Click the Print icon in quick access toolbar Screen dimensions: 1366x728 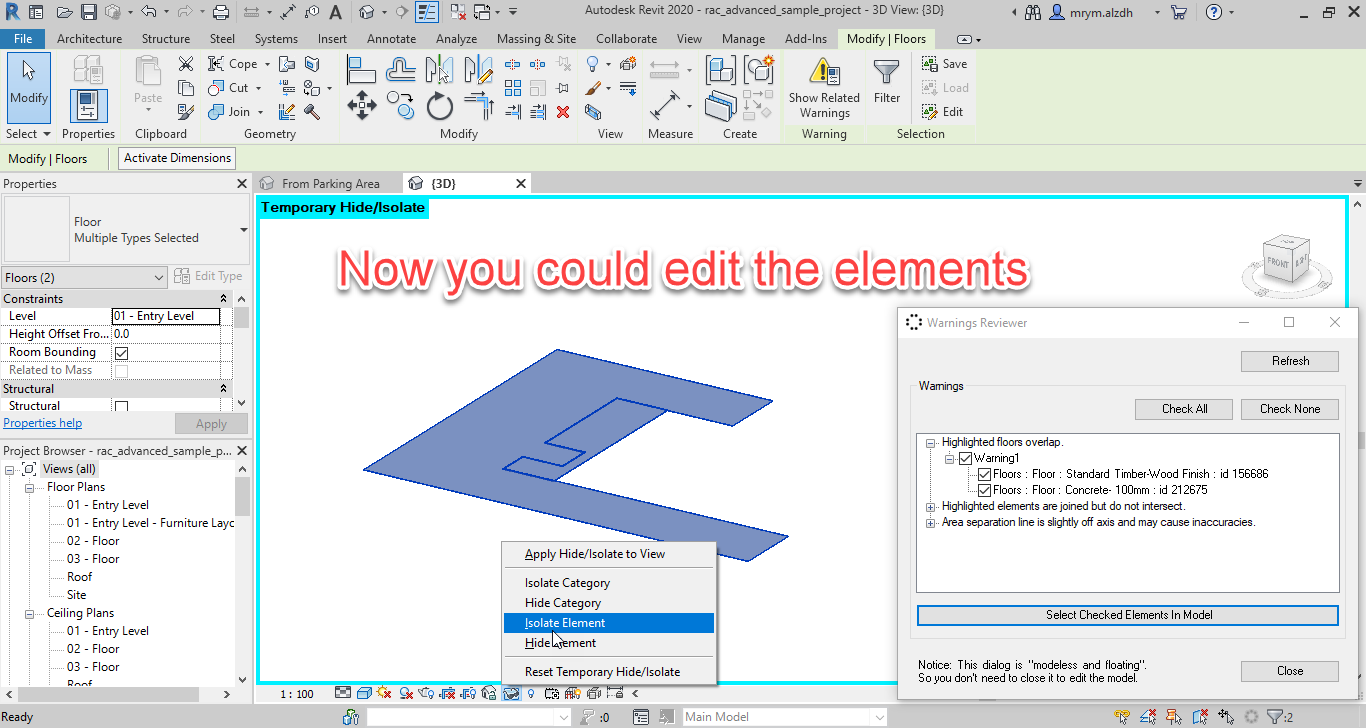click(221, 13)
